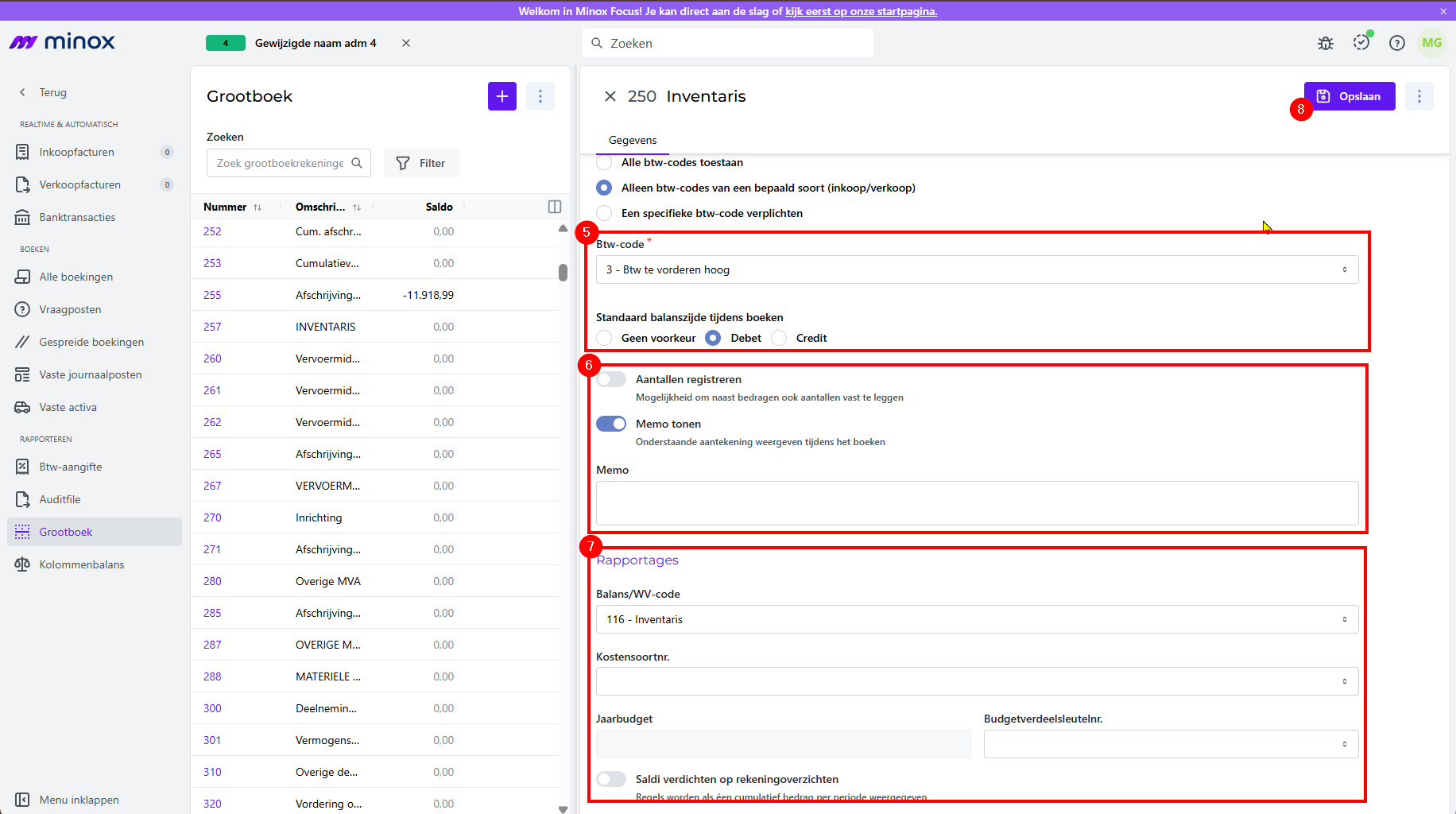Click the Auditfile sidebar icon
The width and height of the screenshot is (1456, 814).
coord(22,499)
